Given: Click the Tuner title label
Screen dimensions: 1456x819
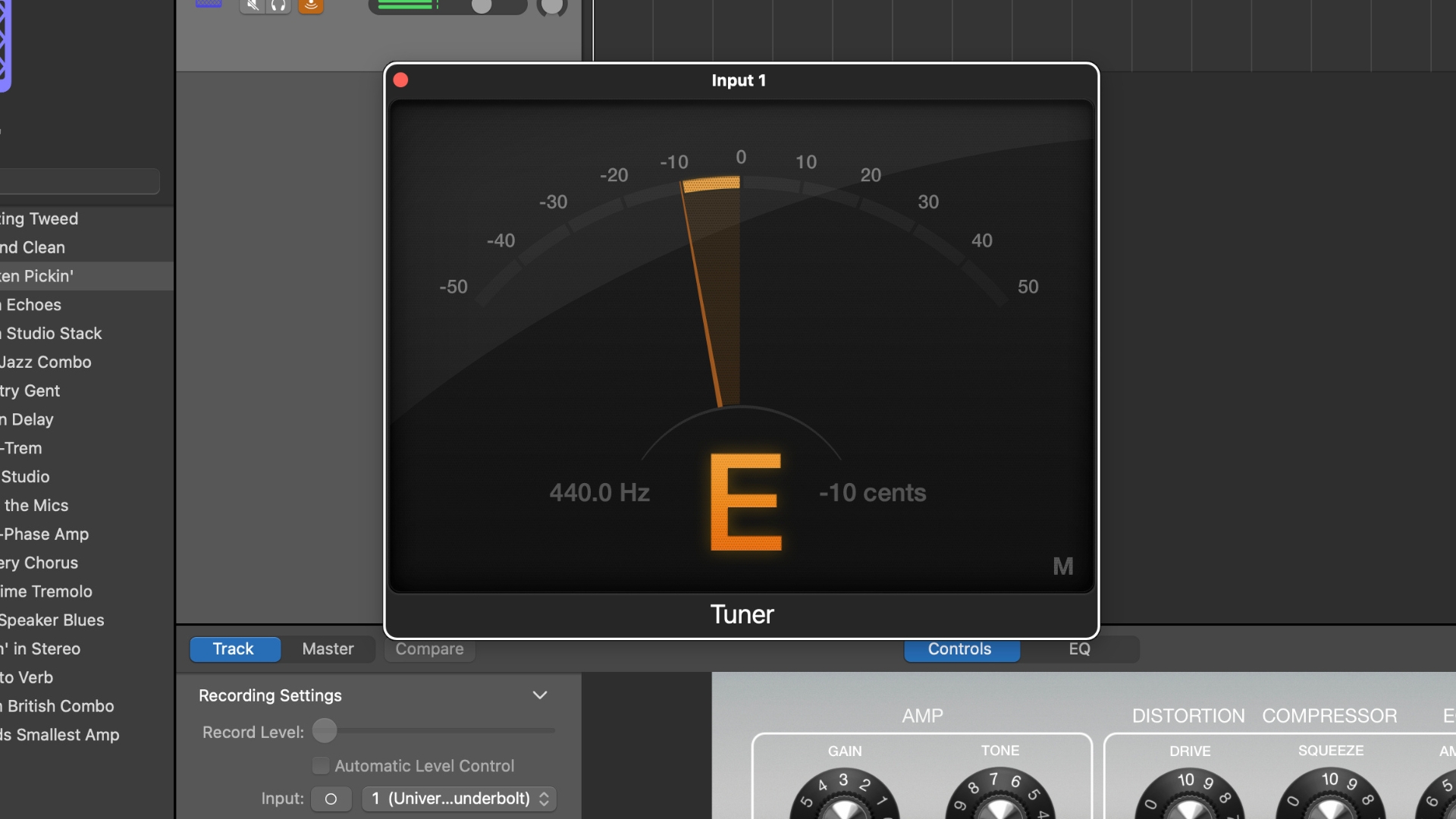Looking at the screenshot, I should [x=742, y=614].
